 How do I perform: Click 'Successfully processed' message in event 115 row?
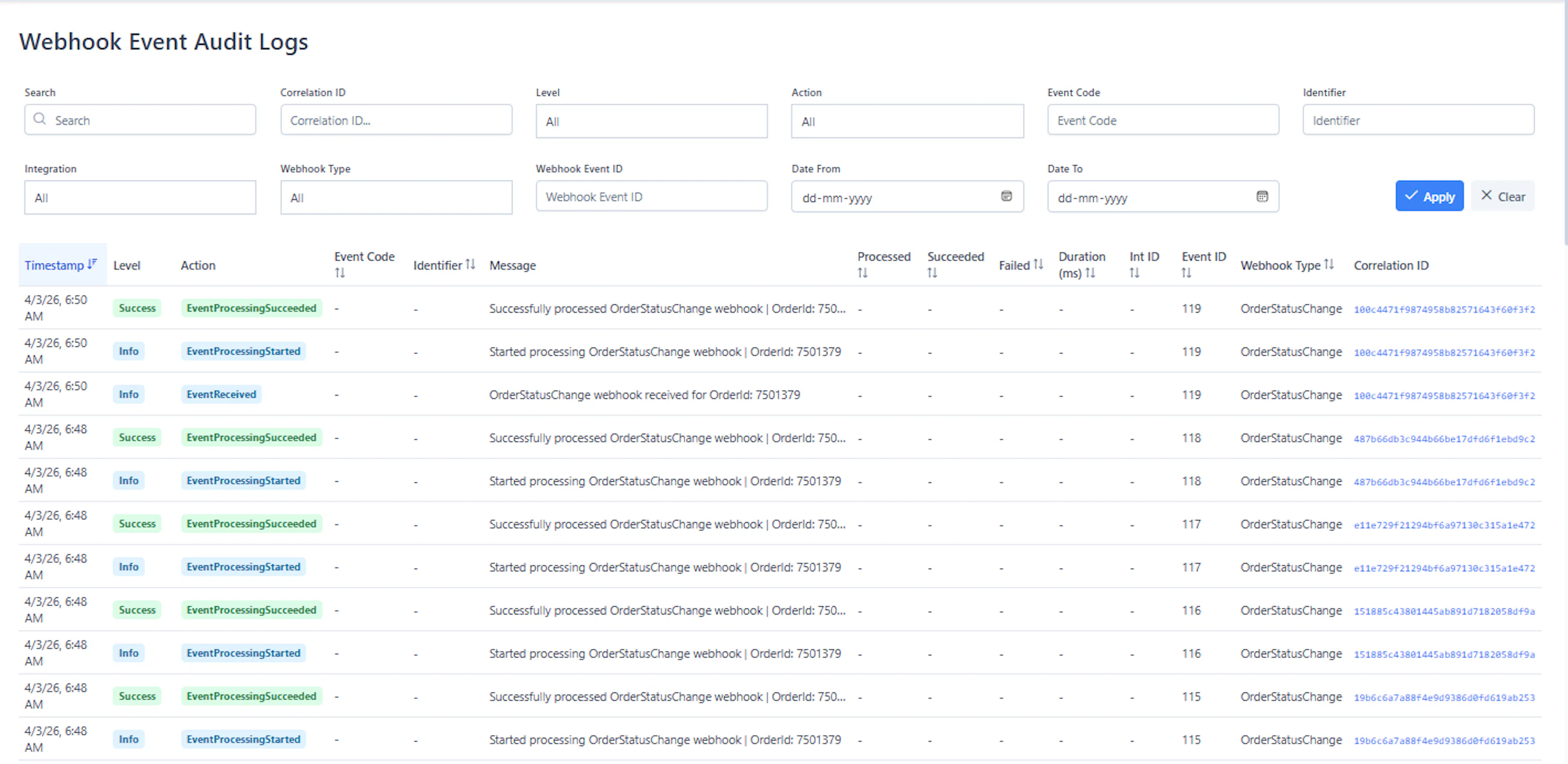(667, 696)
